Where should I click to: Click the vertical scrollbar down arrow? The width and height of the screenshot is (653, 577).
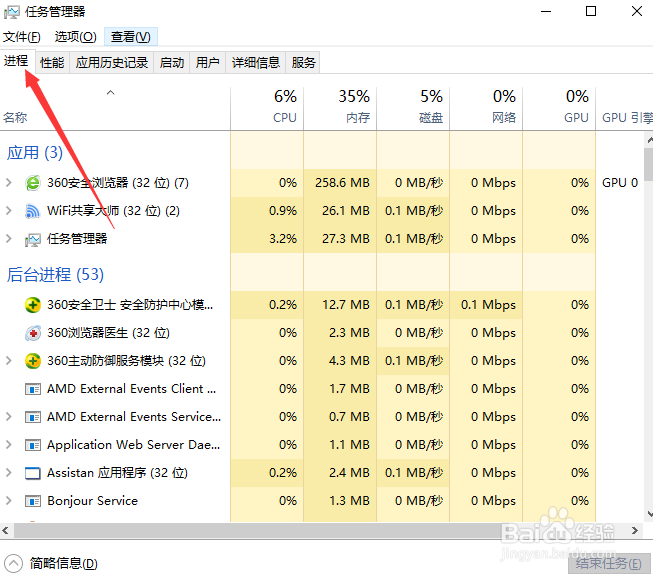649,514
